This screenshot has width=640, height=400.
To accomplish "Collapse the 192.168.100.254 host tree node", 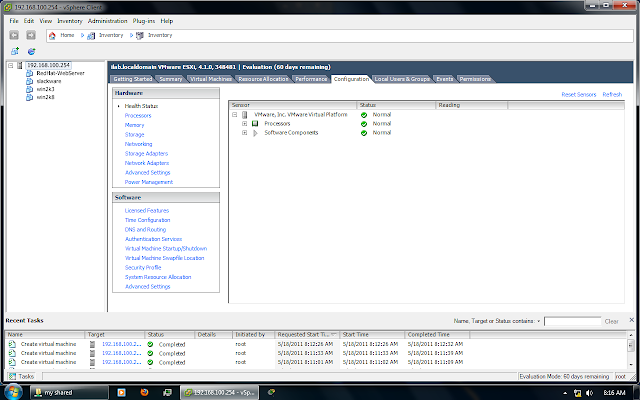I will click(x=11, y=65).
